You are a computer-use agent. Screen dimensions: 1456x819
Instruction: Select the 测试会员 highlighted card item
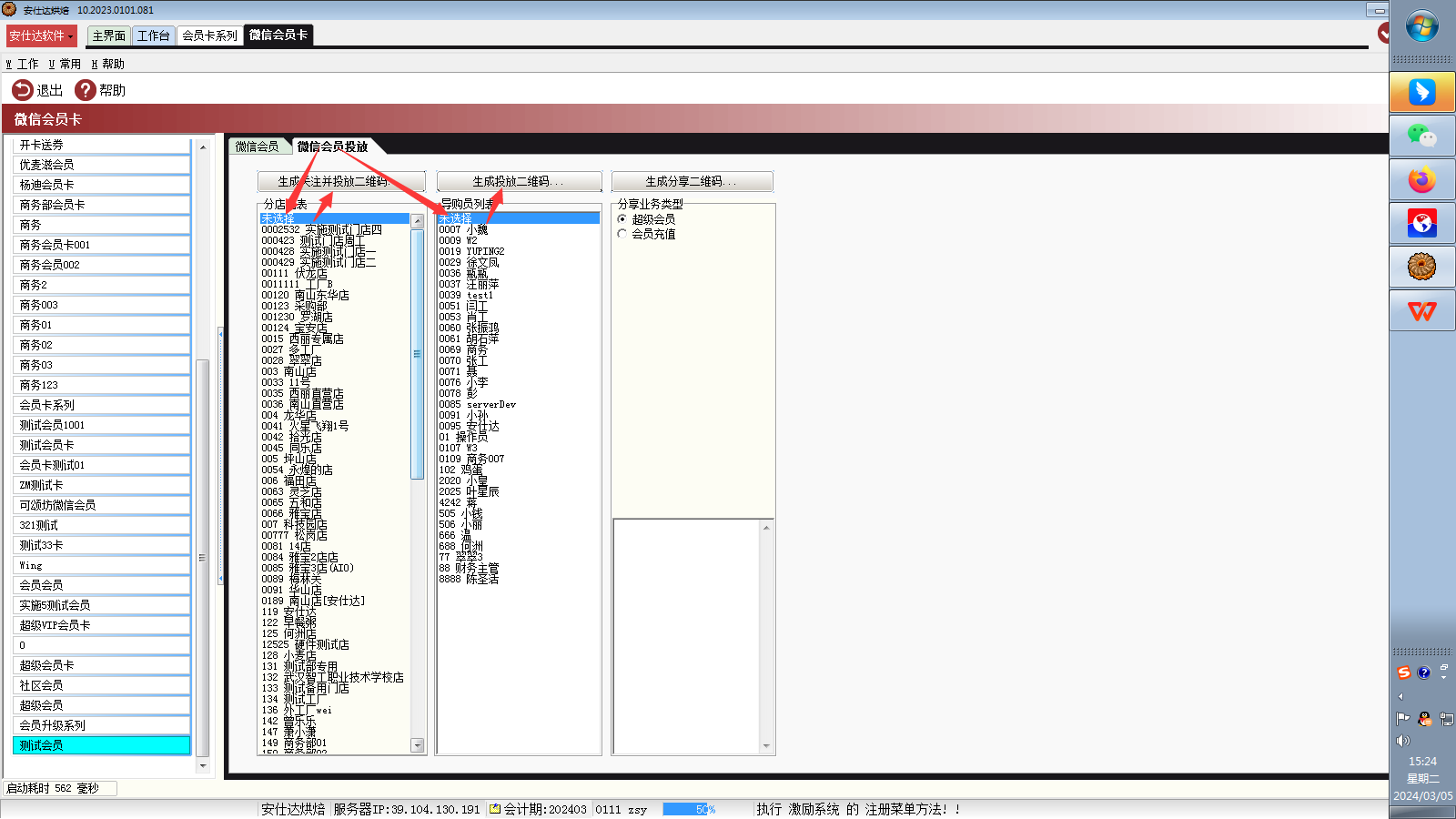(x=102, y=745)
